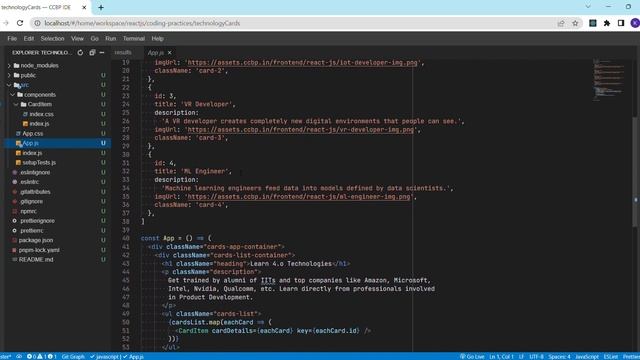Click the dark square extension icon
This screenshot has height=360, width=640.
pyautogui.click(x=593, y=23)
